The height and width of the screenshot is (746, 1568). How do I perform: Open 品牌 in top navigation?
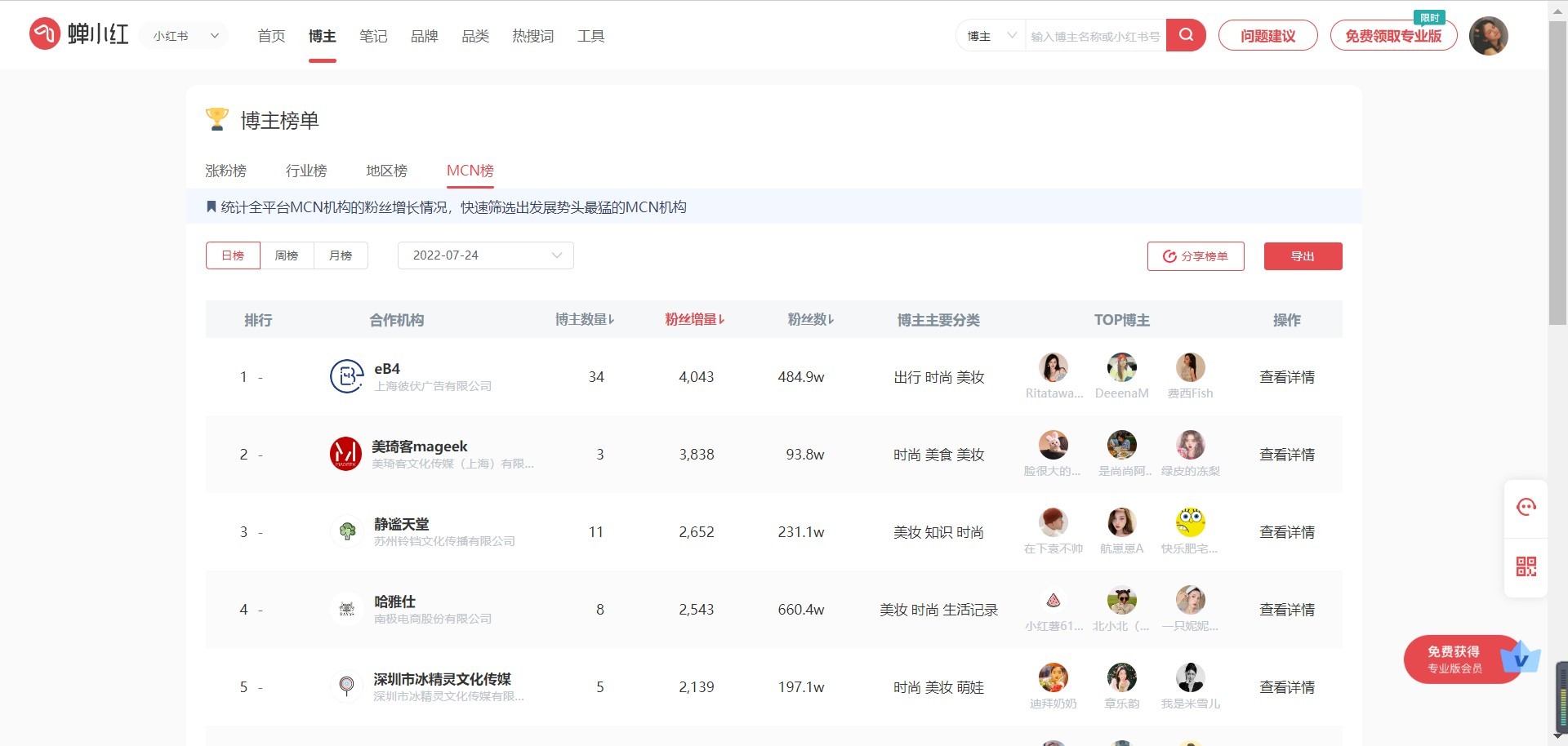[425, 36]
